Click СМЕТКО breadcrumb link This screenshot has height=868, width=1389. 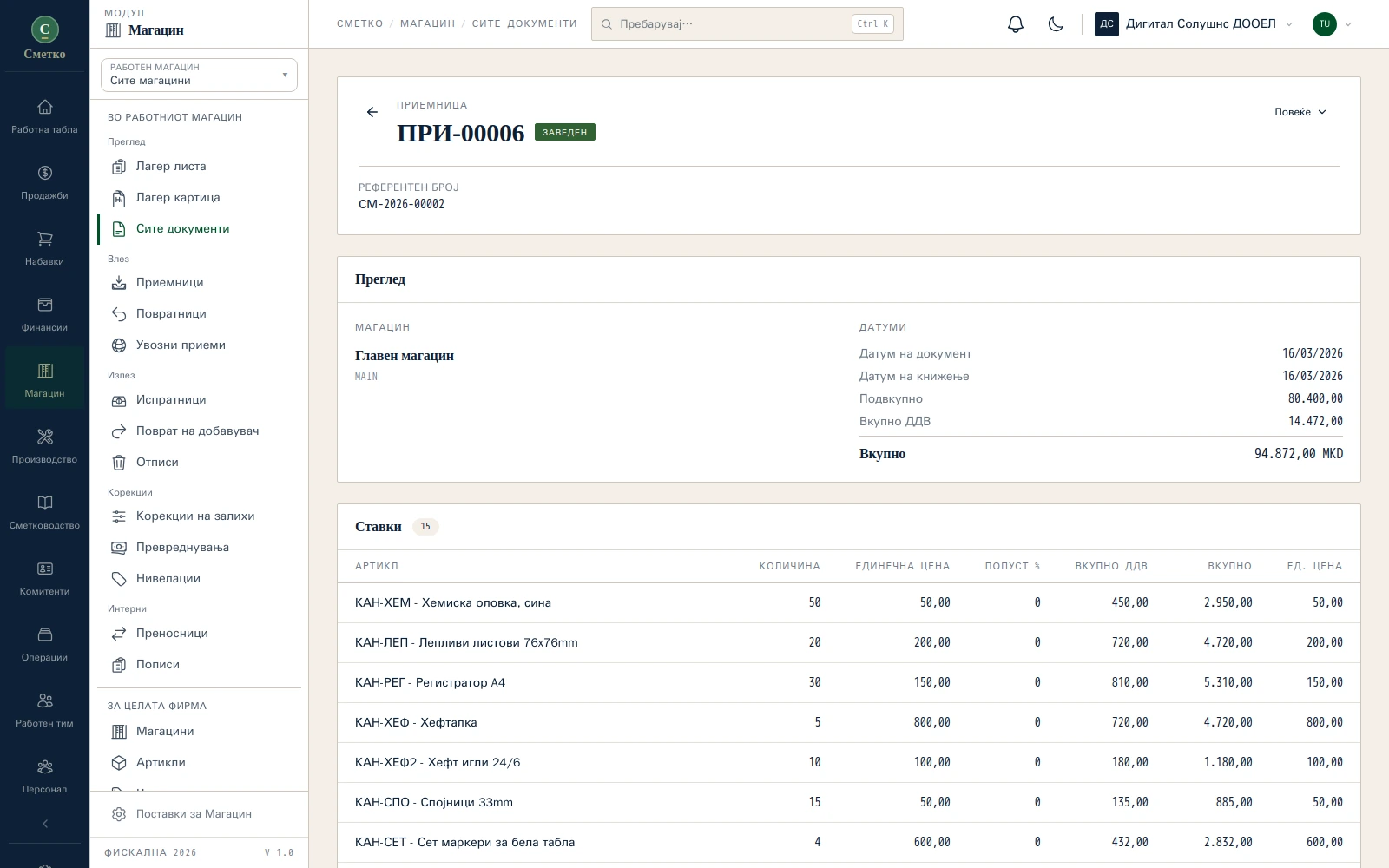360,24
